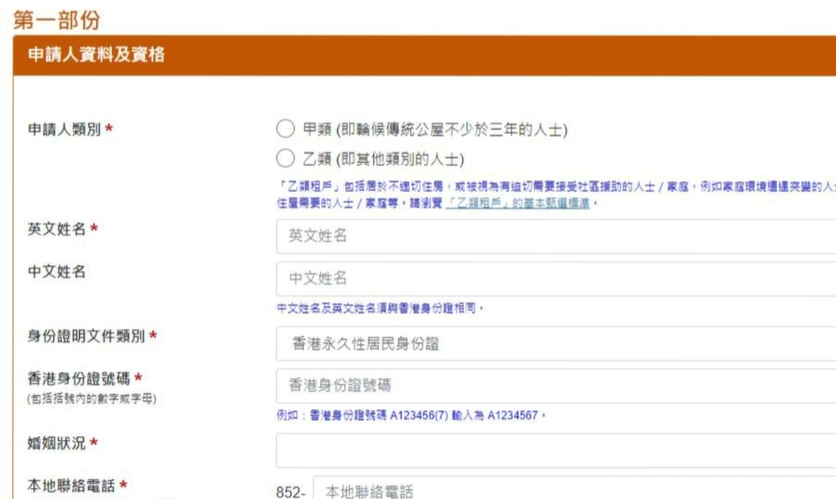The image size is (836, 499).
Task: Focus the 英文姓名 input field
Action: 555,237
